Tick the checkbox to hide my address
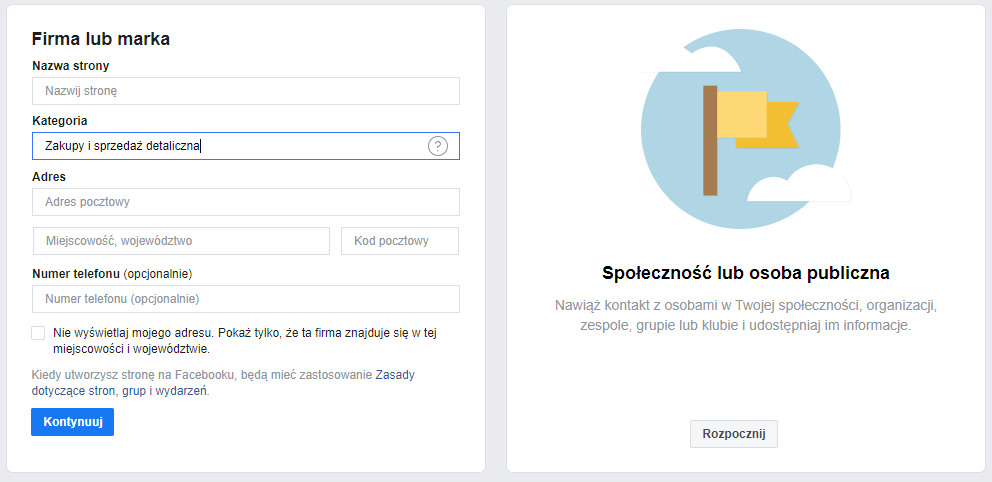Screen dimensions: 992x482 (38, 333)
